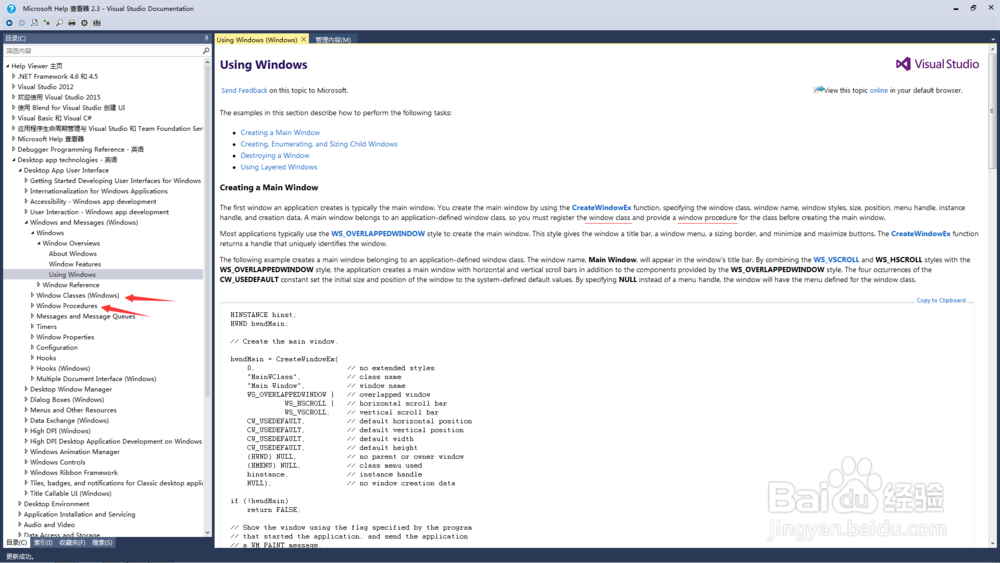Viewport: 1000px width, 563px height.
Task: Click Copy to Clipboard link
Action: [941, 300]
